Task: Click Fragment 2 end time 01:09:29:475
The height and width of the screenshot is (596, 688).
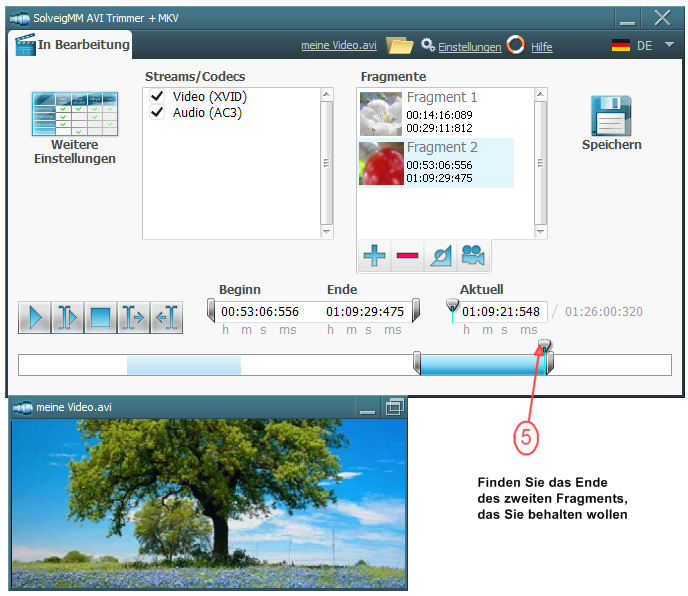Action: pos(439,178)
